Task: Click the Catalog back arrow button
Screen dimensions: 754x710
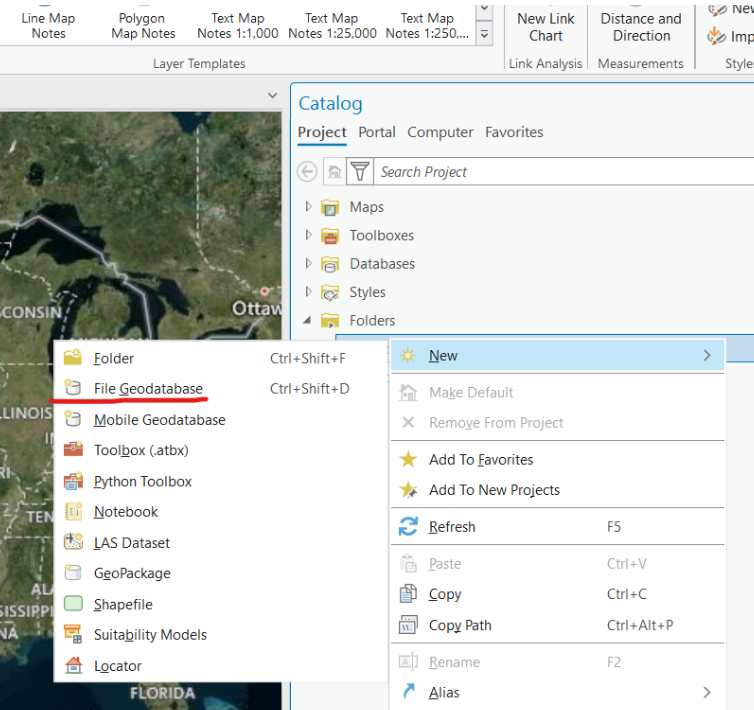Action: tap(307, 171)
